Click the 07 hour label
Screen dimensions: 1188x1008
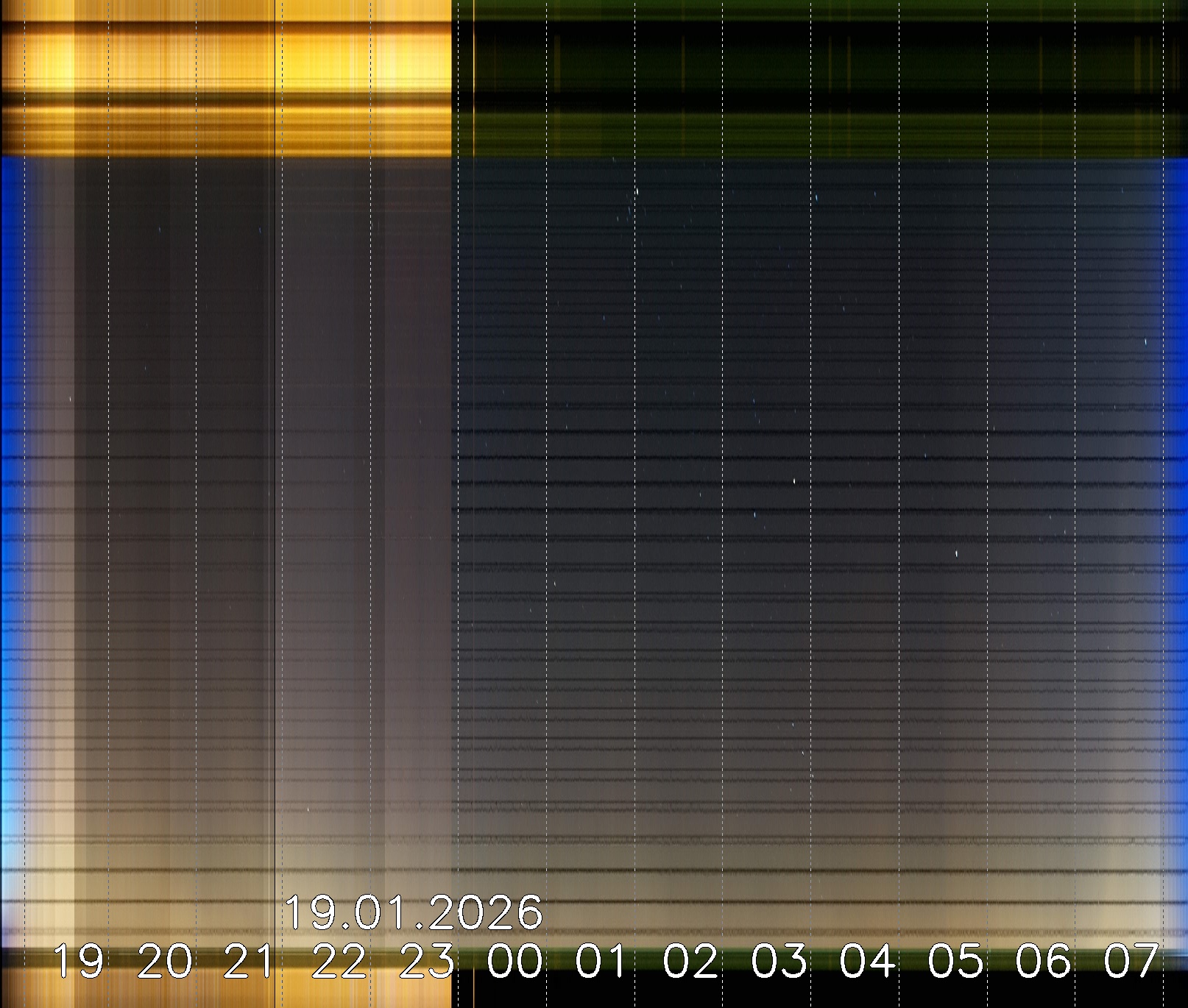tap(1131, 961)
